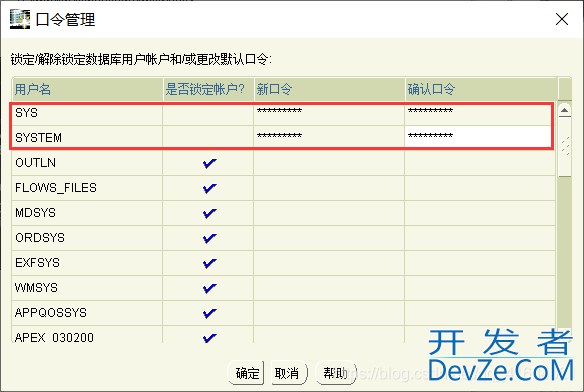Screen dimensions: 584x392
Task: Click confirm password cell for ORDSYS
Action: (479, 238)
